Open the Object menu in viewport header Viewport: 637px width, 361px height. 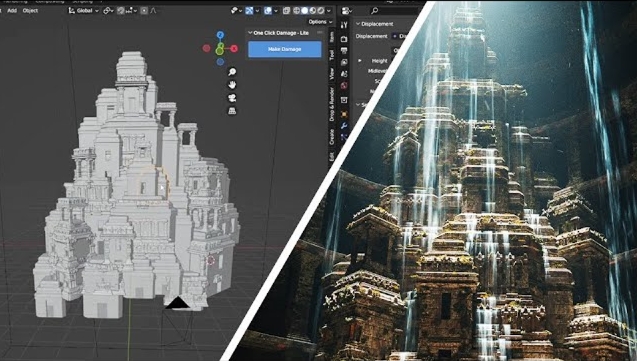(30, 11)
